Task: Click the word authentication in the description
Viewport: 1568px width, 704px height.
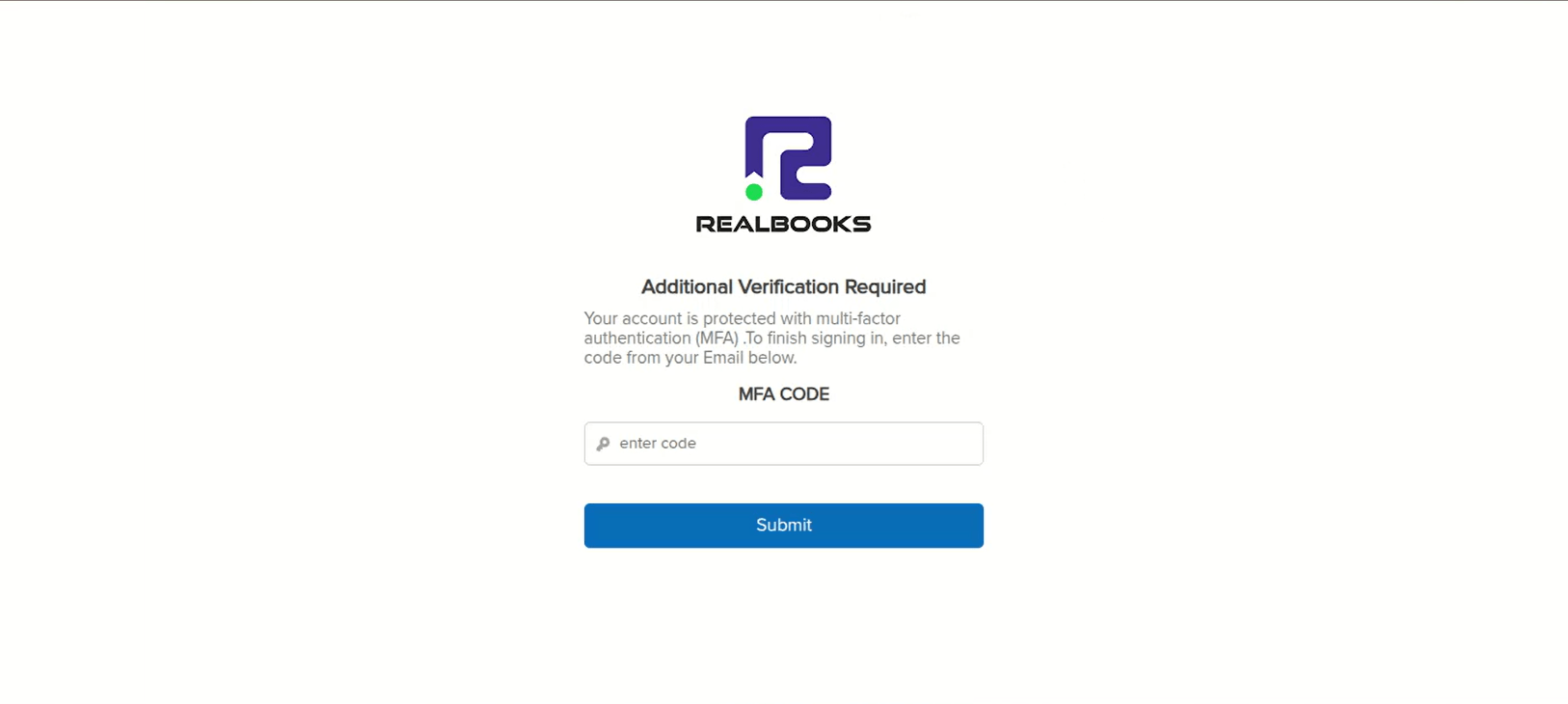Action: tap(636, 338)
